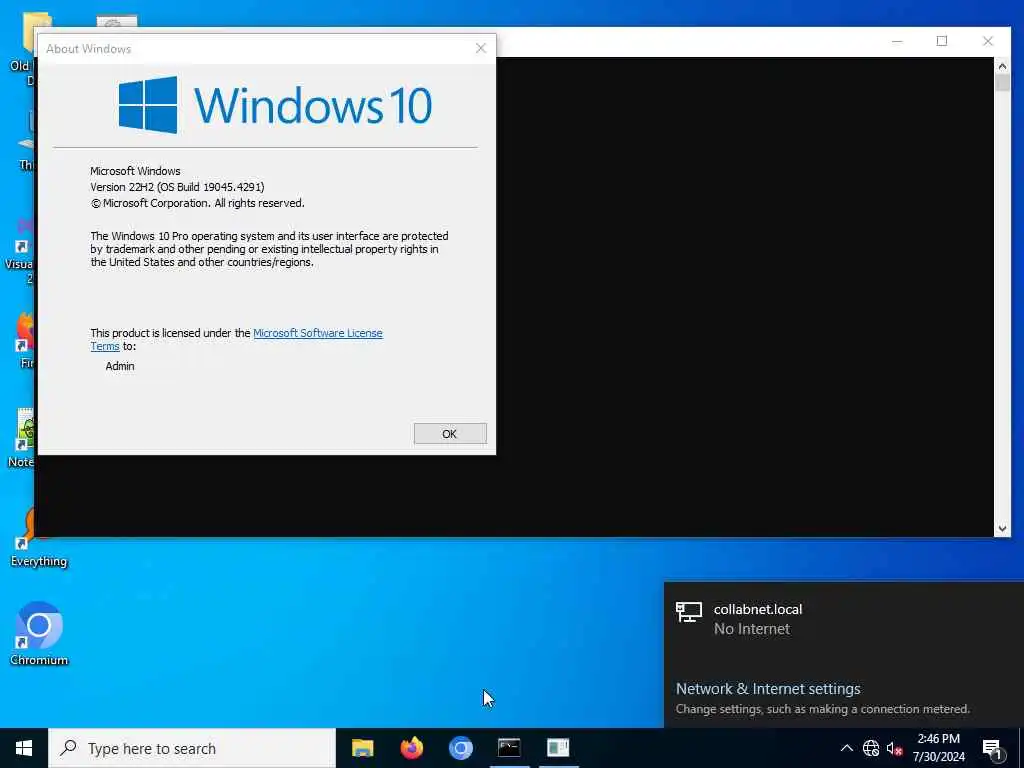Screen dimensions: 1024x768
Task: Close the About Windows dialog
Action: (x=481, y=48)
